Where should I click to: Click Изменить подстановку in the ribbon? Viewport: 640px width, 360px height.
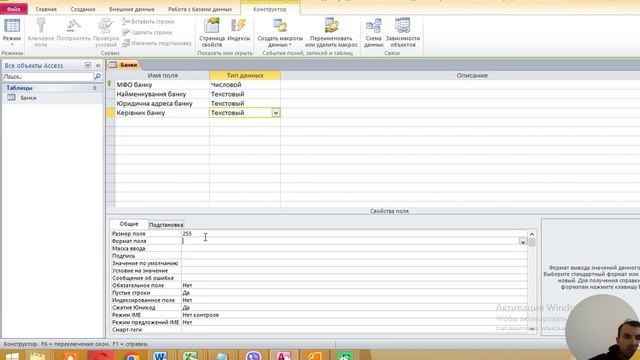tap(157, 43)
